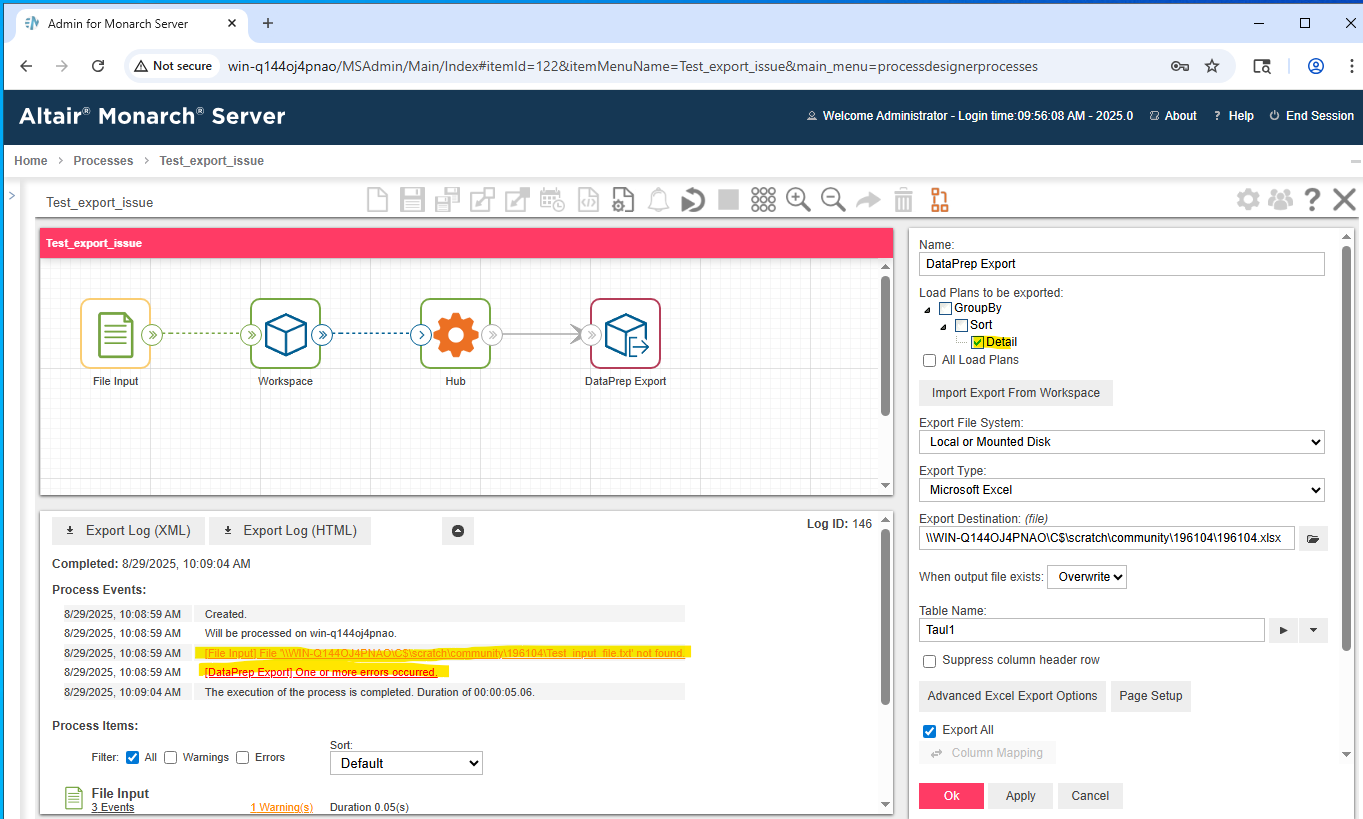
Task: Toggle the grid dots icon
Action: click(x=763, y=200)
